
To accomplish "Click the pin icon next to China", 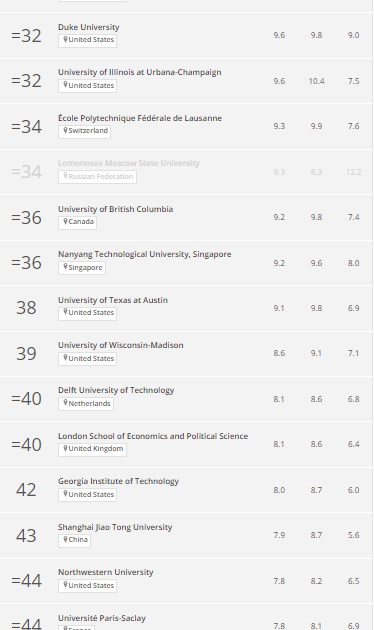I will click(65, 539).
